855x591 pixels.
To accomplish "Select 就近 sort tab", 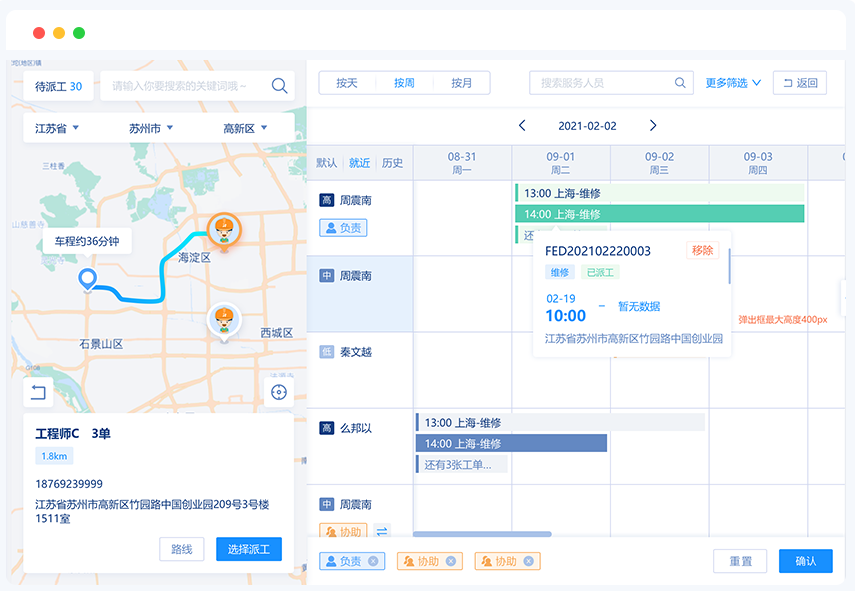I will click(359, 162).
